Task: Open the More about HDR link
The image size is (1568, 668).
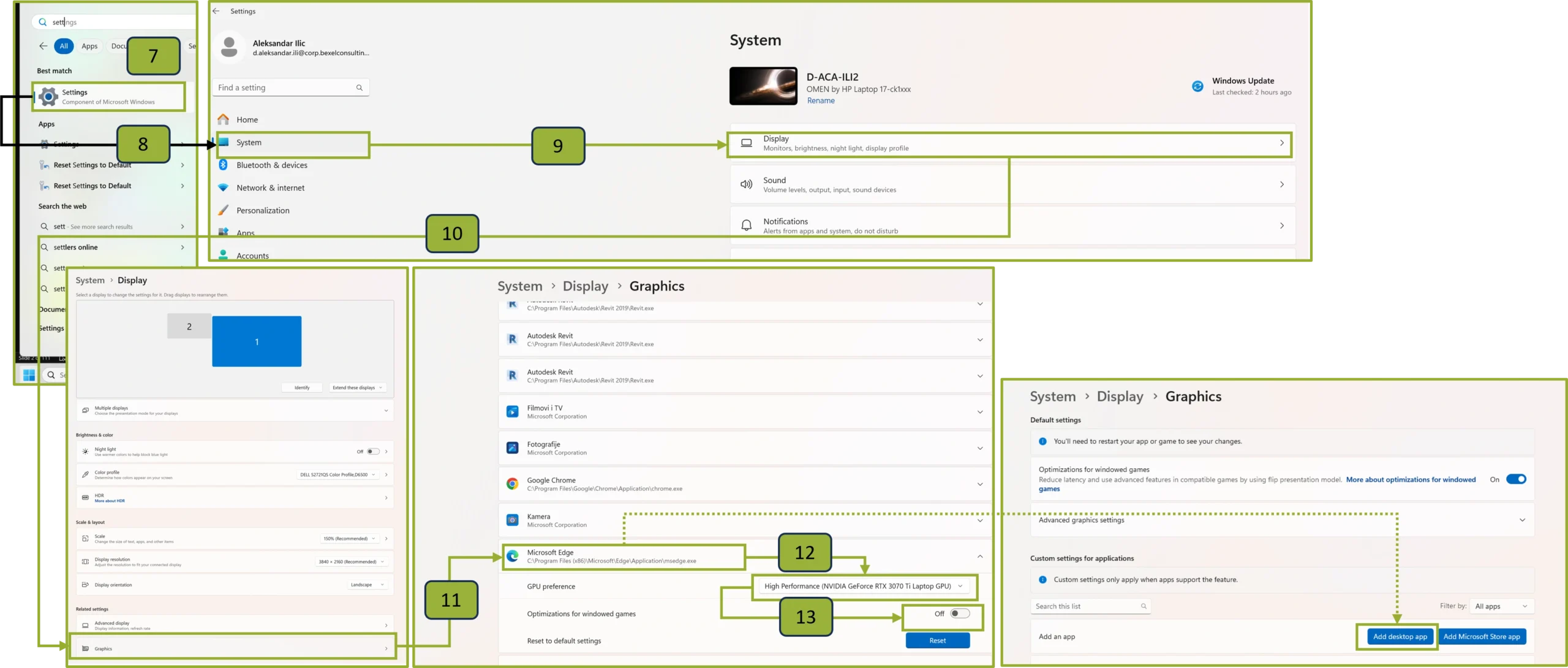Action: (x=110, y=501)
